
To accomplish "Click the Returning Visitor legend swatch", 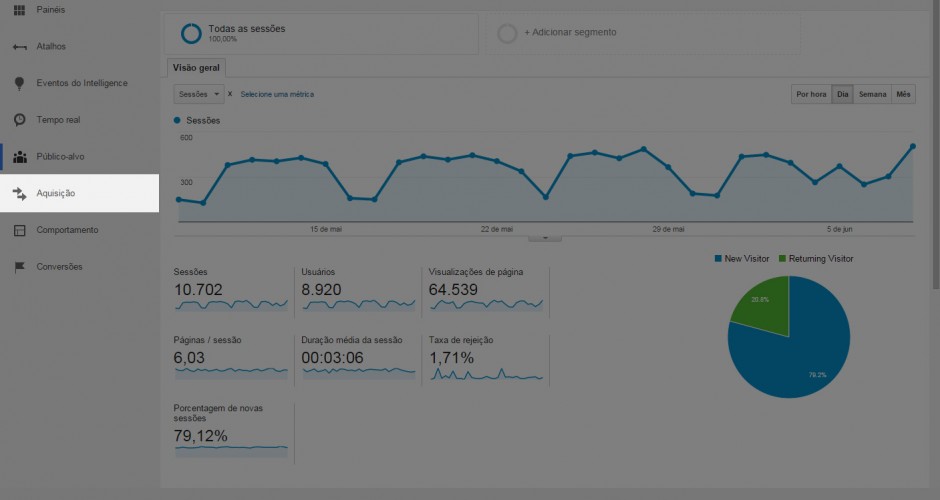I will pos(782,258).
